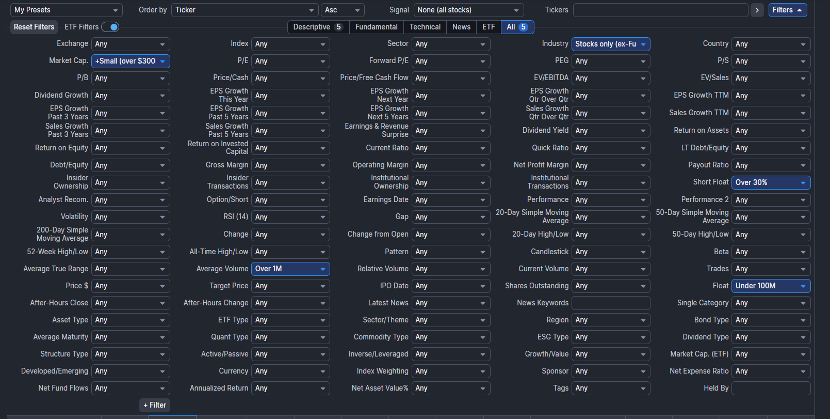Open the Float filter dropdown
This screenshot has width=830, height=420.
[771, 285]
